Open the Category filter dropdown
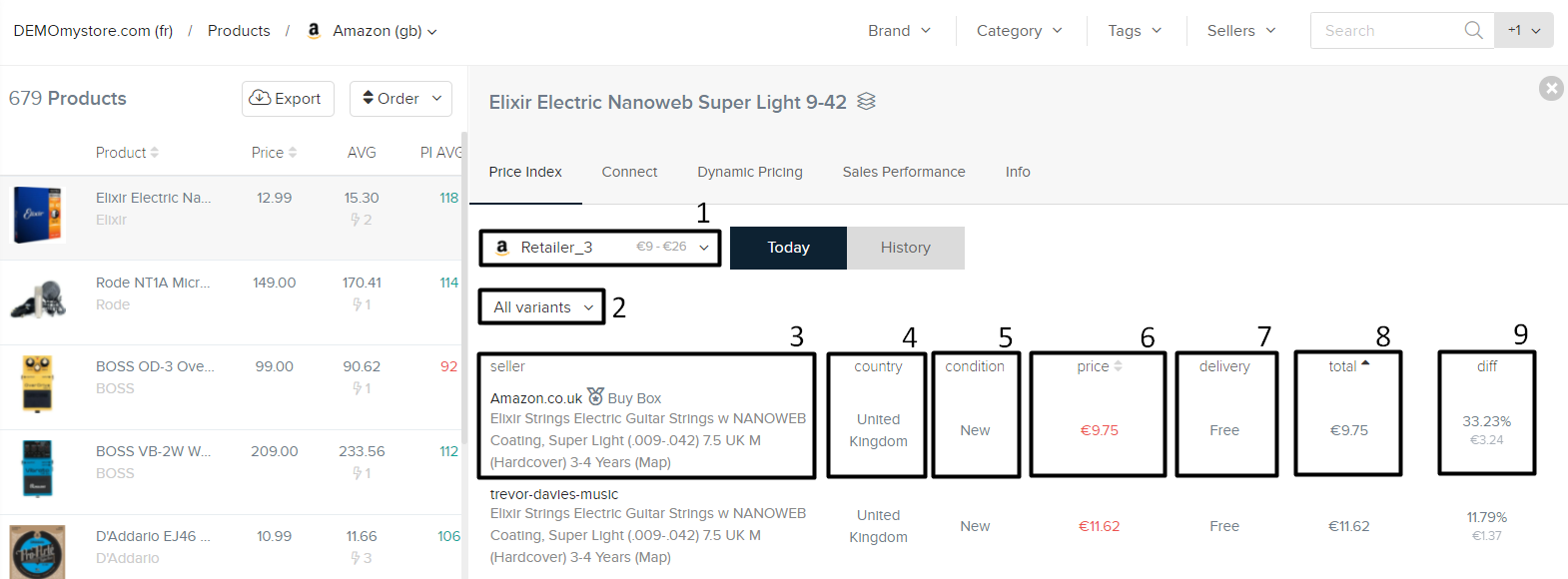The width and height of the screenshot is (1568, 579). [x=1019, y=31]
